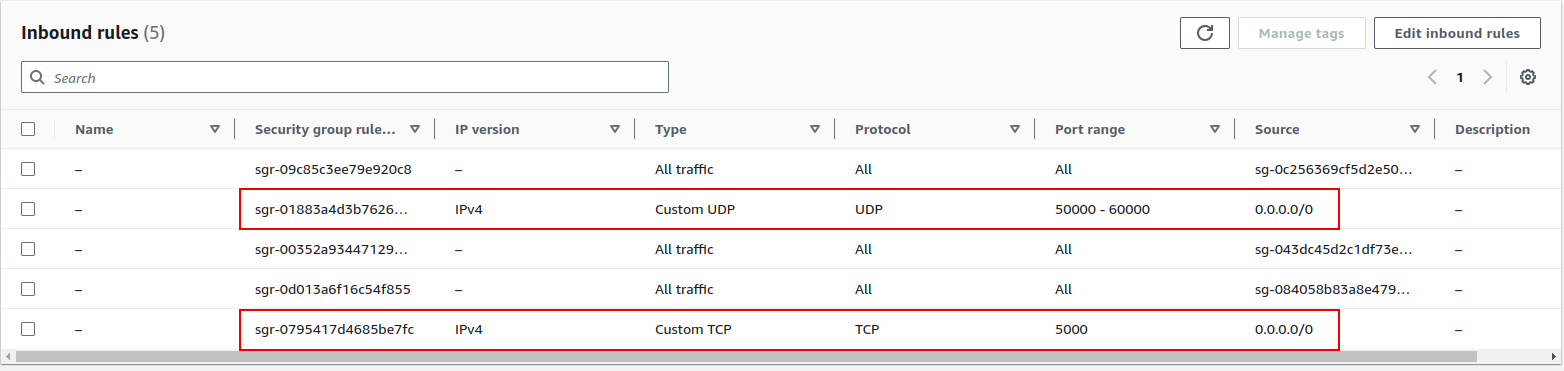Open table preferences gear icon
Image resolution: width=1564 pixels, height=371 pixels.
pos(1528,77)
